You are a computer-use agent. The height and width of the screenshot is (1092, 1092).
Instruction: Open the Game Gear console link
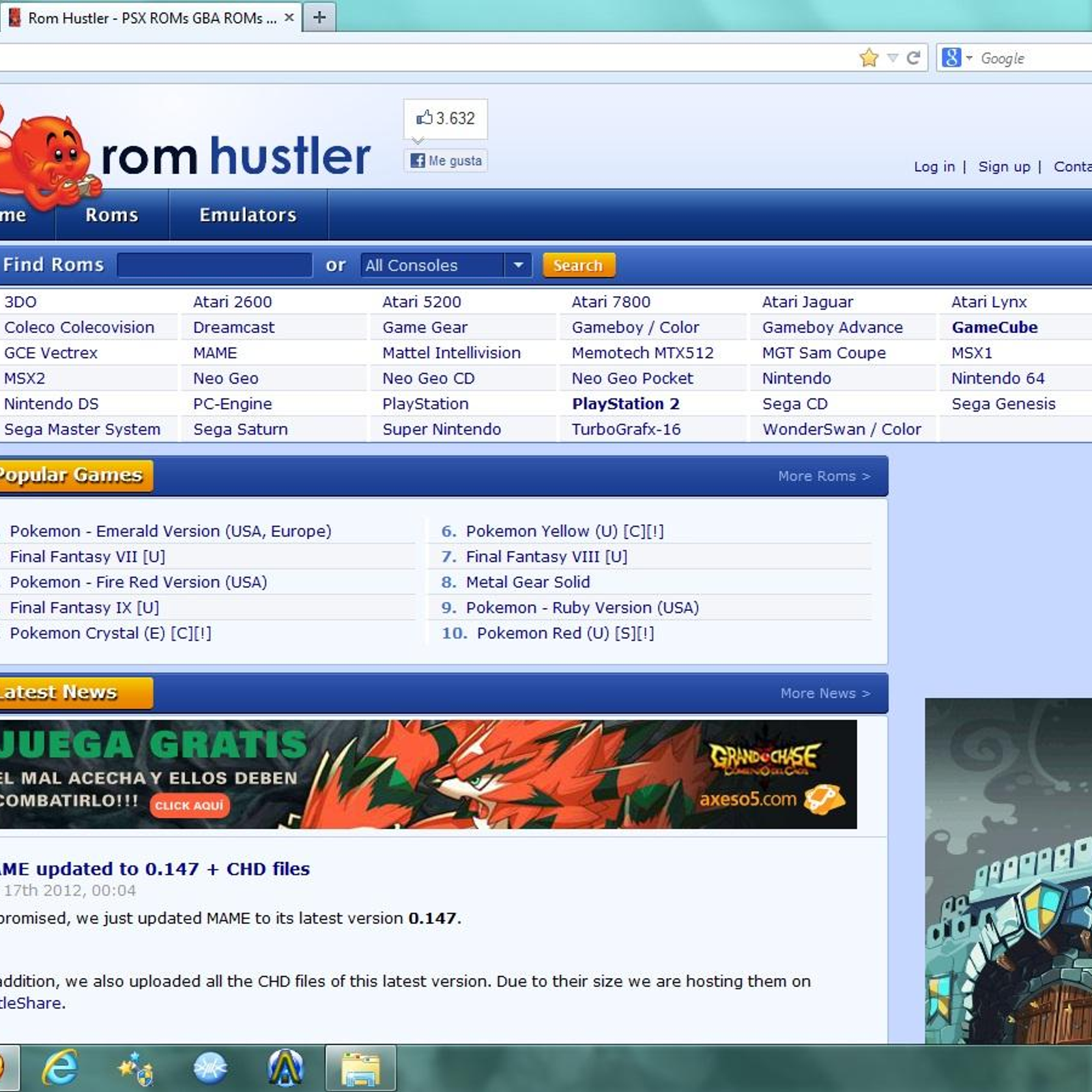pos(425,327)
